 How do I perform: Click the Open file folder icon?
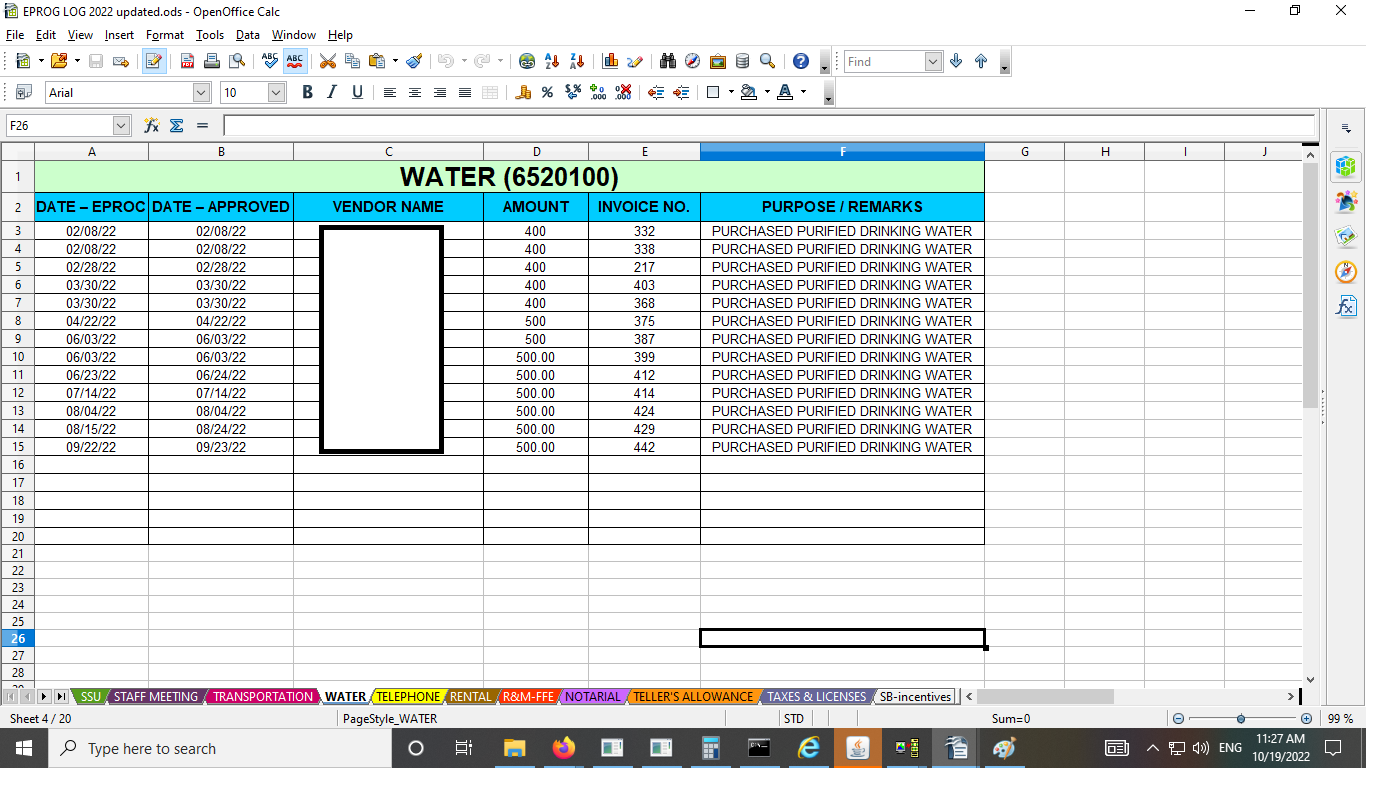[x=58, y=61]
